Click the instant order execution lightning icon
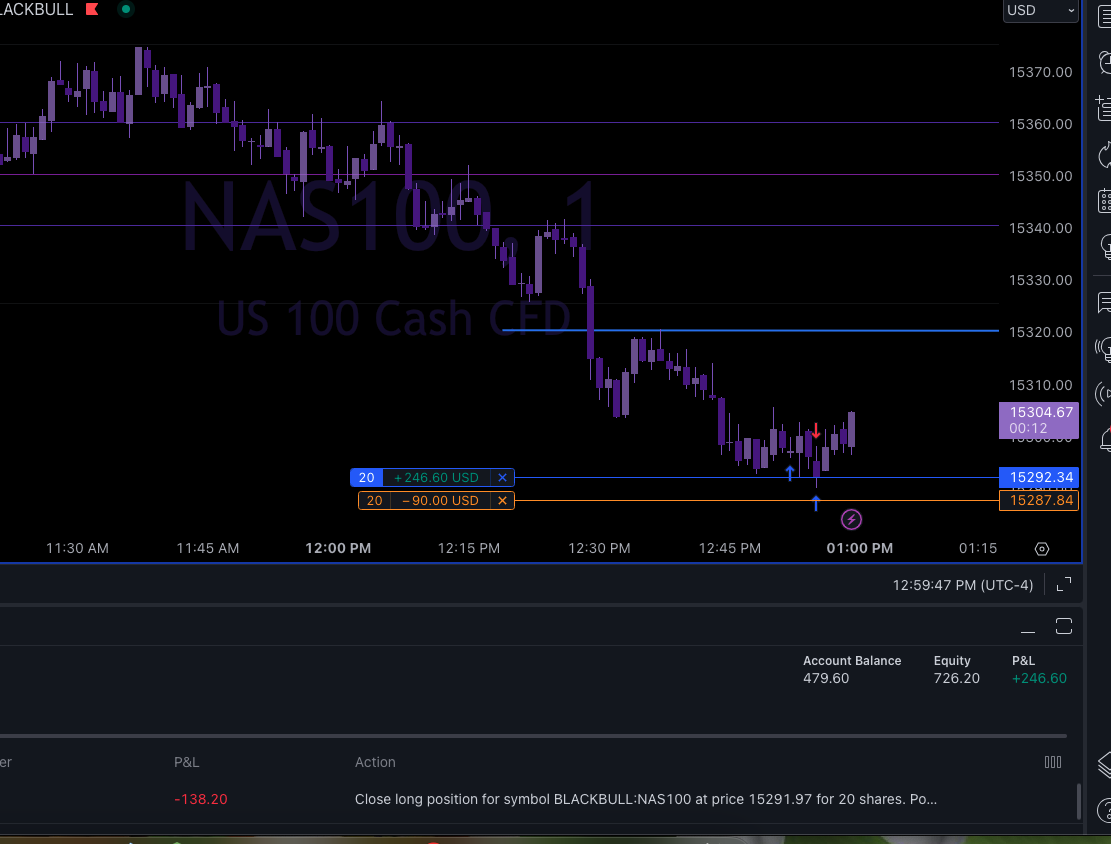Screen dimensions: 1111x844 click(851, 519)
